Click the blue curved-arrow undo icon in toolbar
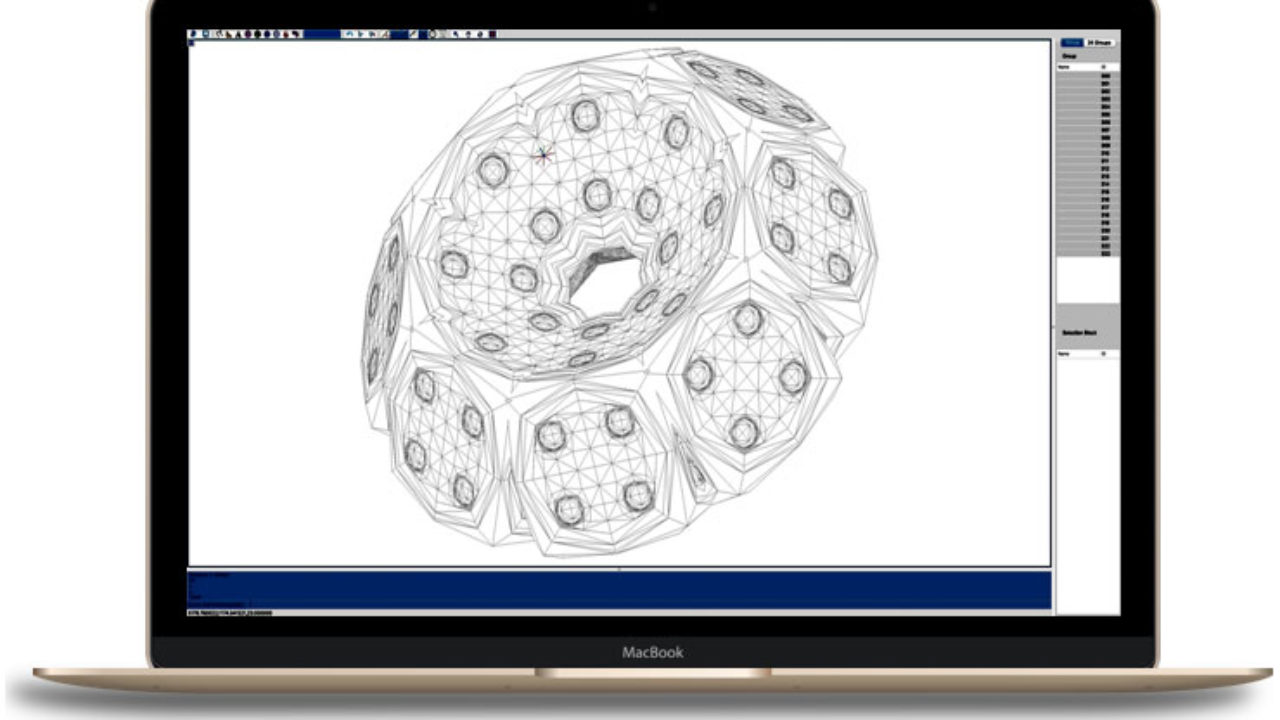 348,34
